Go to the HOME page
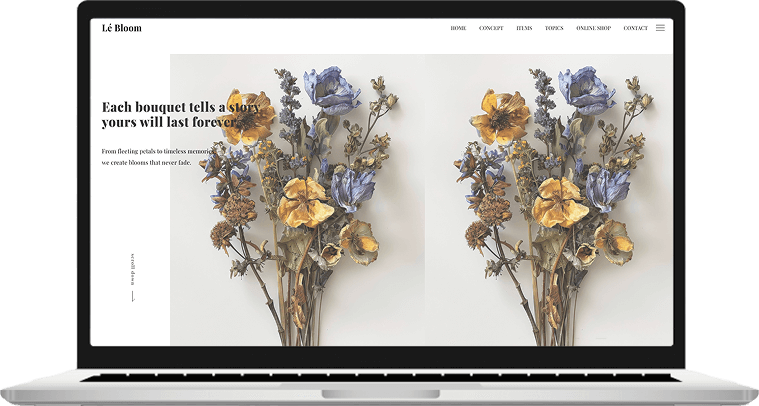759x406 pixels. [x=458, y=28]
